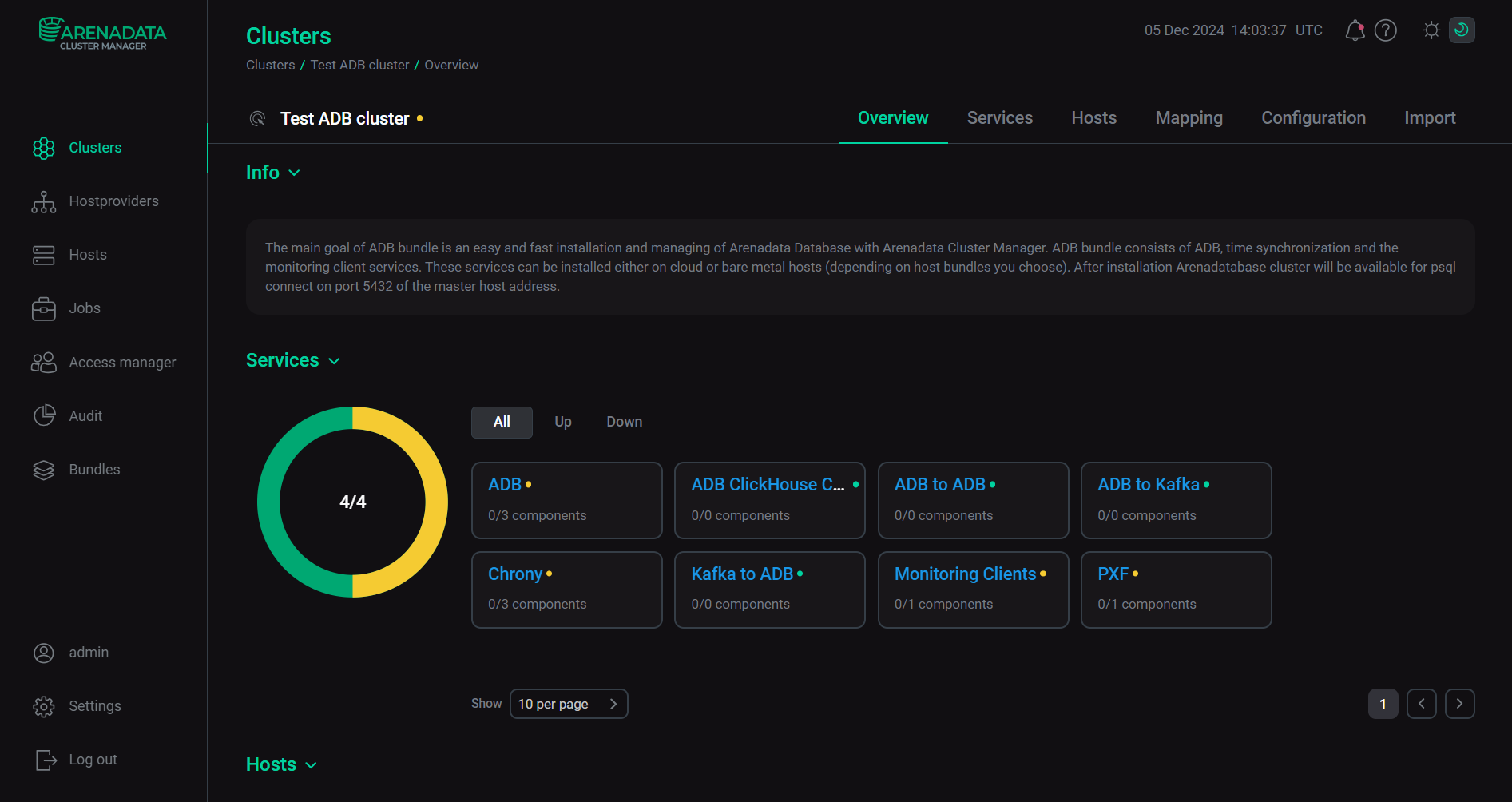
Task: Go to next page arrow
Action: (x=1460, y=704)
